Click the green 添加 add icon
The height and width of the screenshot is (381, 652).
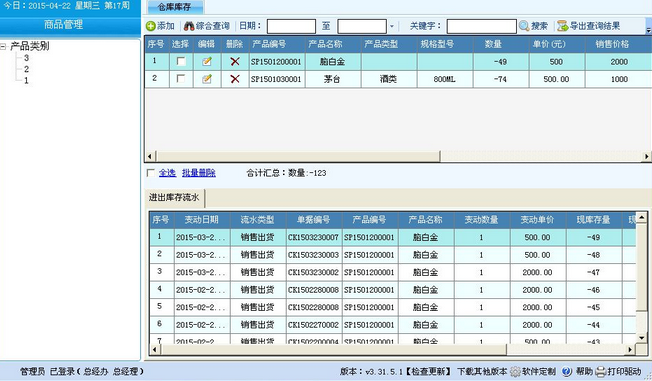point(151,26)
